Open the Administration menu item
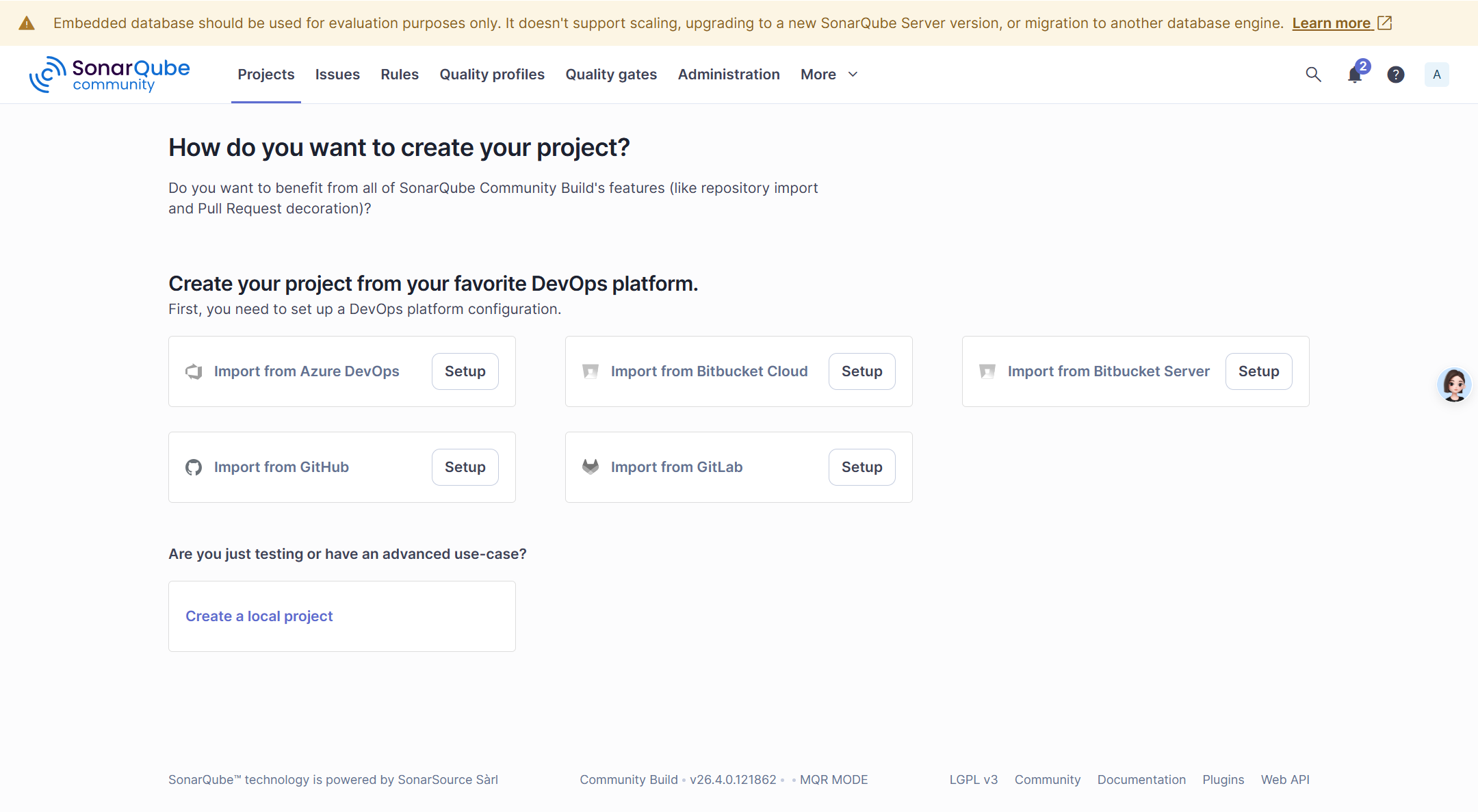Image resolution: width=1478 pixels, height=812 pixels. pyautogui.click(x=729, y=75)
